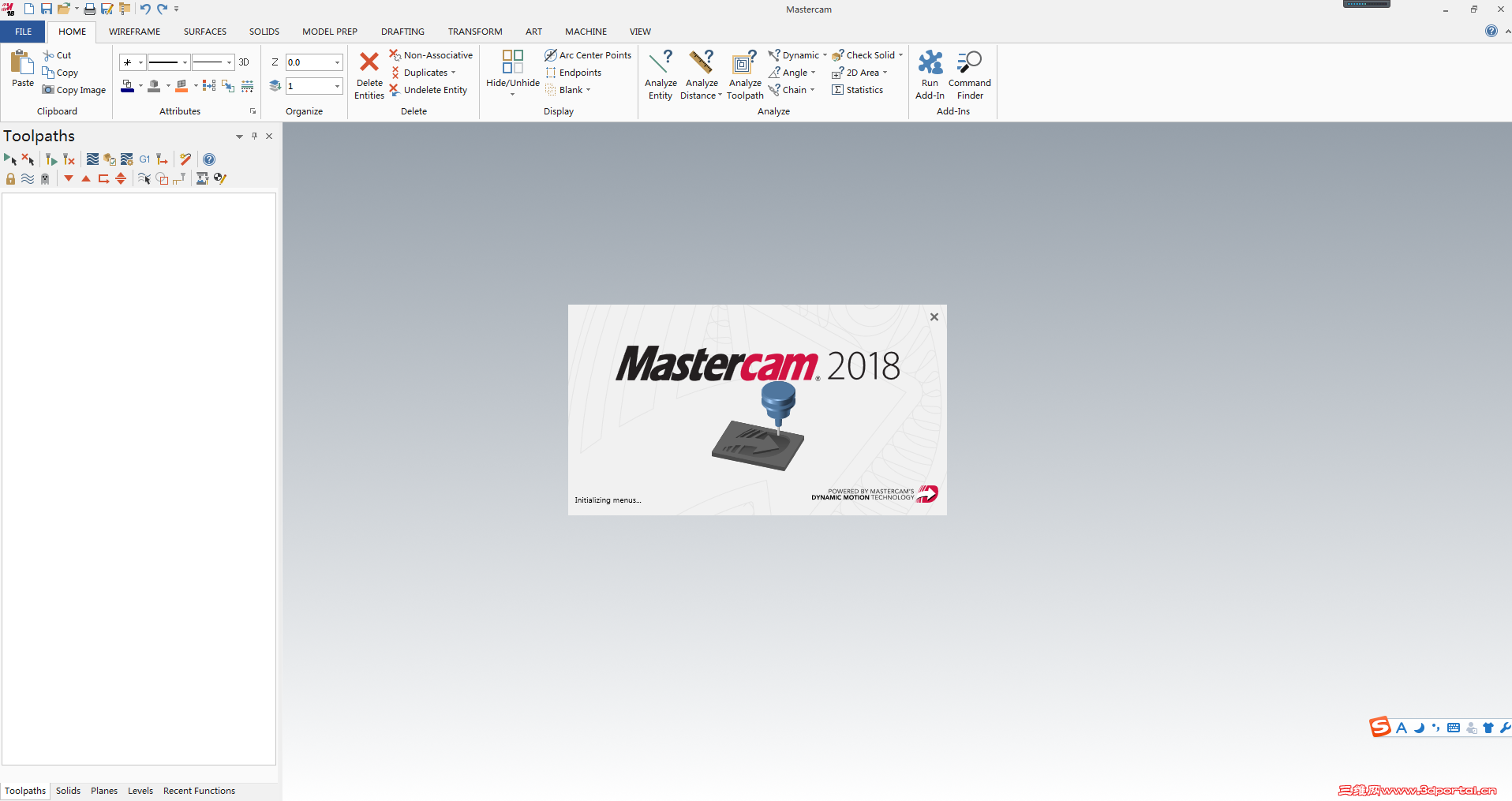Viewport: 1512px width, 801px height.
Task: Regenerate all dirty operations icon
Action: point(69,159)
